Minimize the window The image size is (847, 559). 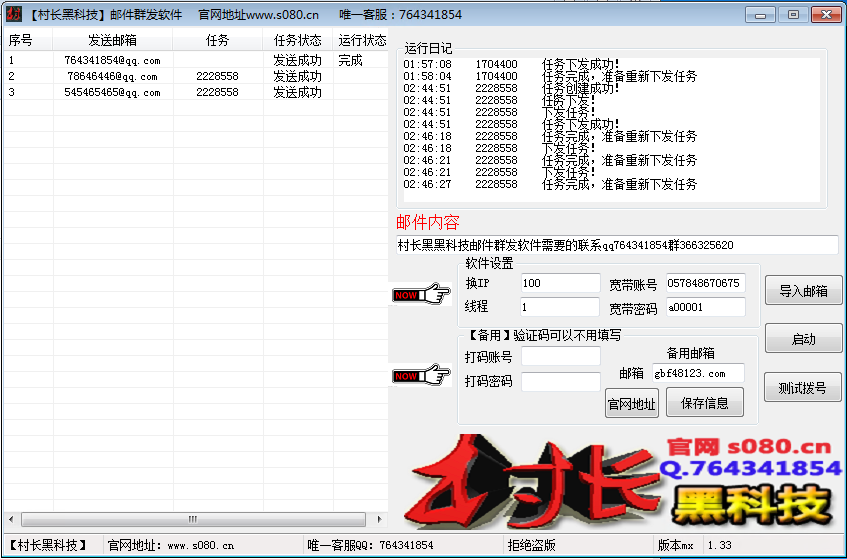coord(761,15)
